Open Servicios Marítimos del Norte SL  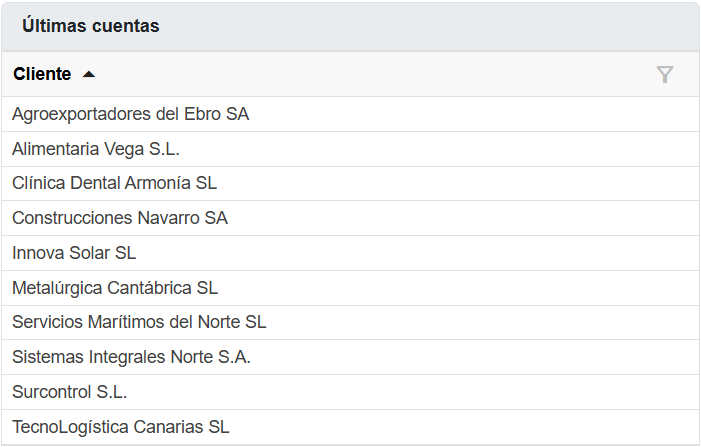(139, 322)
